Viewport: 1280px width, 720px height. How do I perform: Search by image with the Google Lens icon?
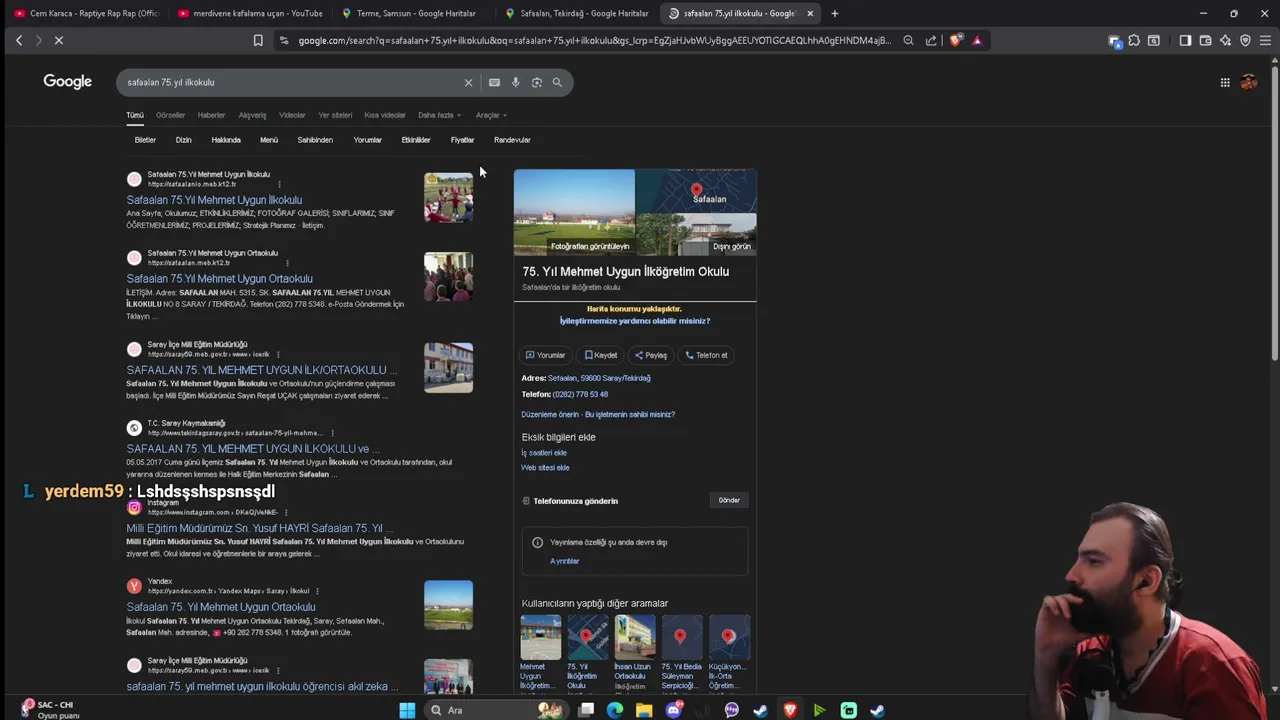537,82
